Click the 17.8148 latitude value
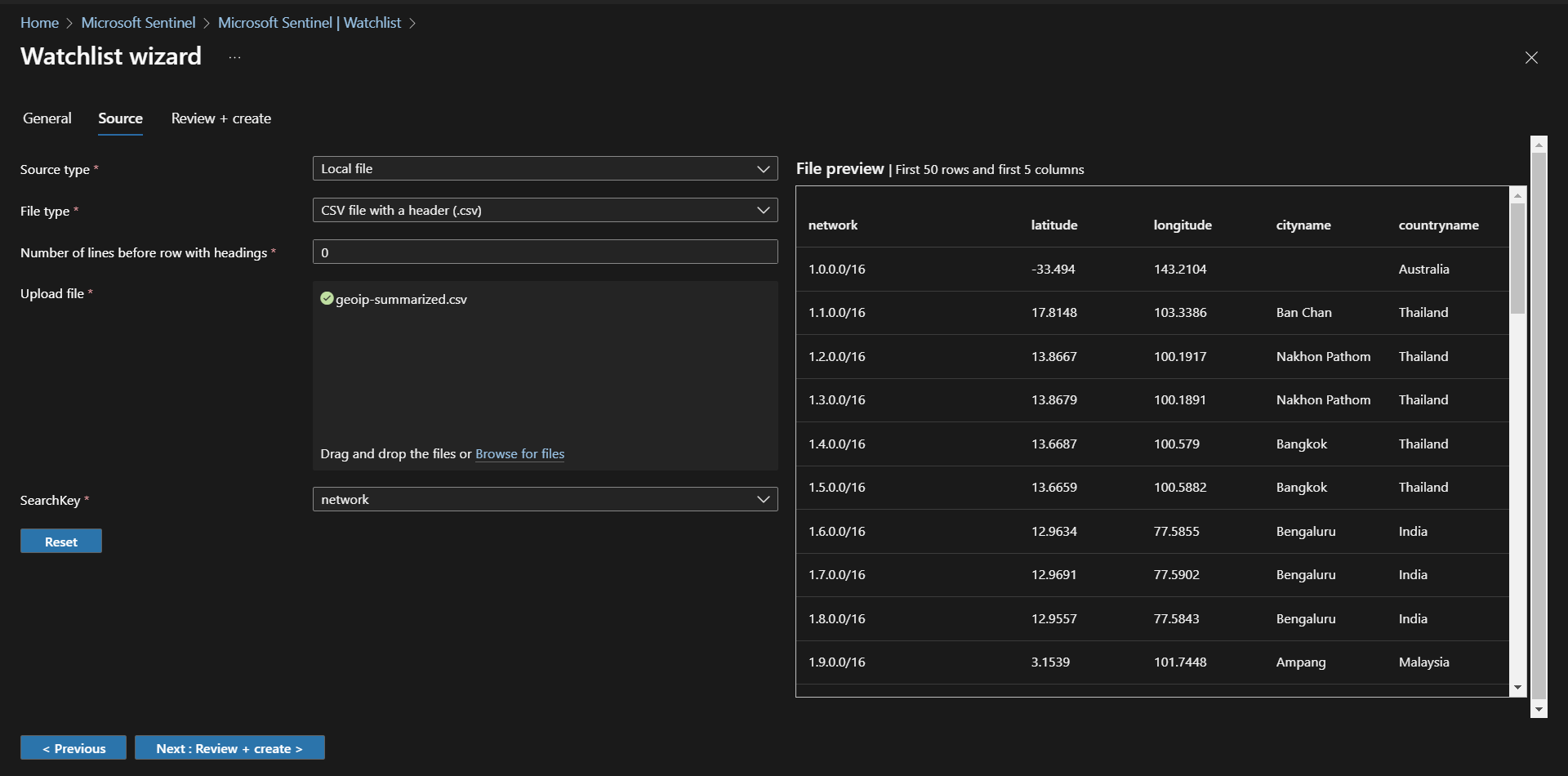 click(1054, 312)
